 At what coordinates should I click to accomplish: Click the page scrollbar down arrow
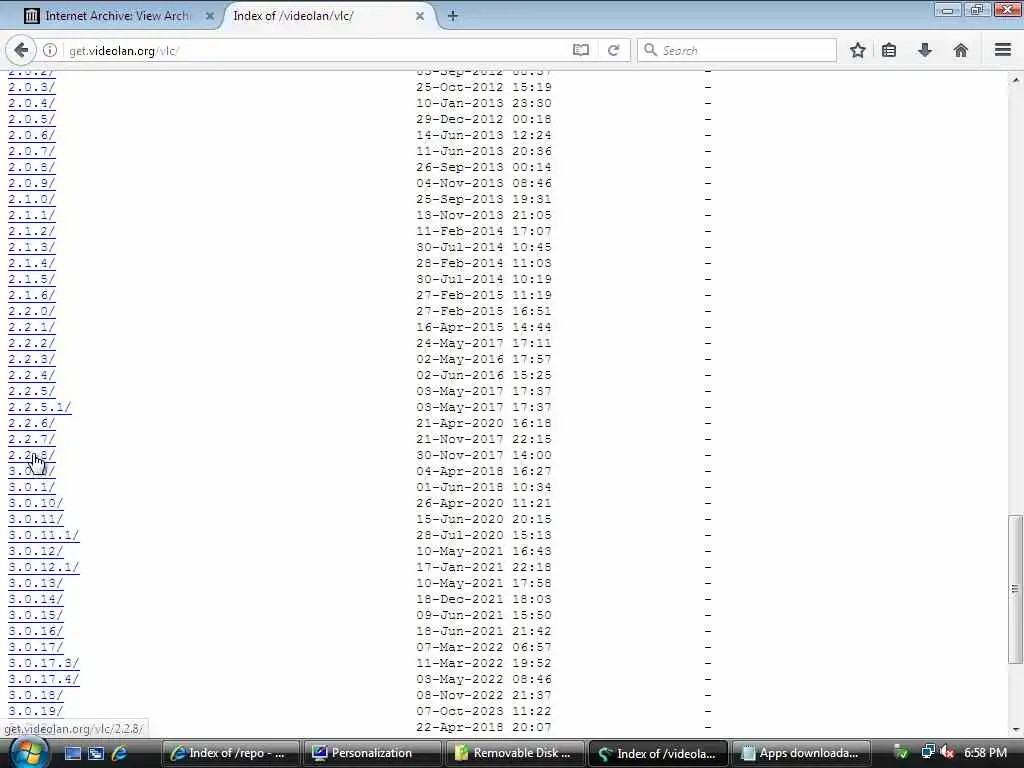(x=1015, y=729)
